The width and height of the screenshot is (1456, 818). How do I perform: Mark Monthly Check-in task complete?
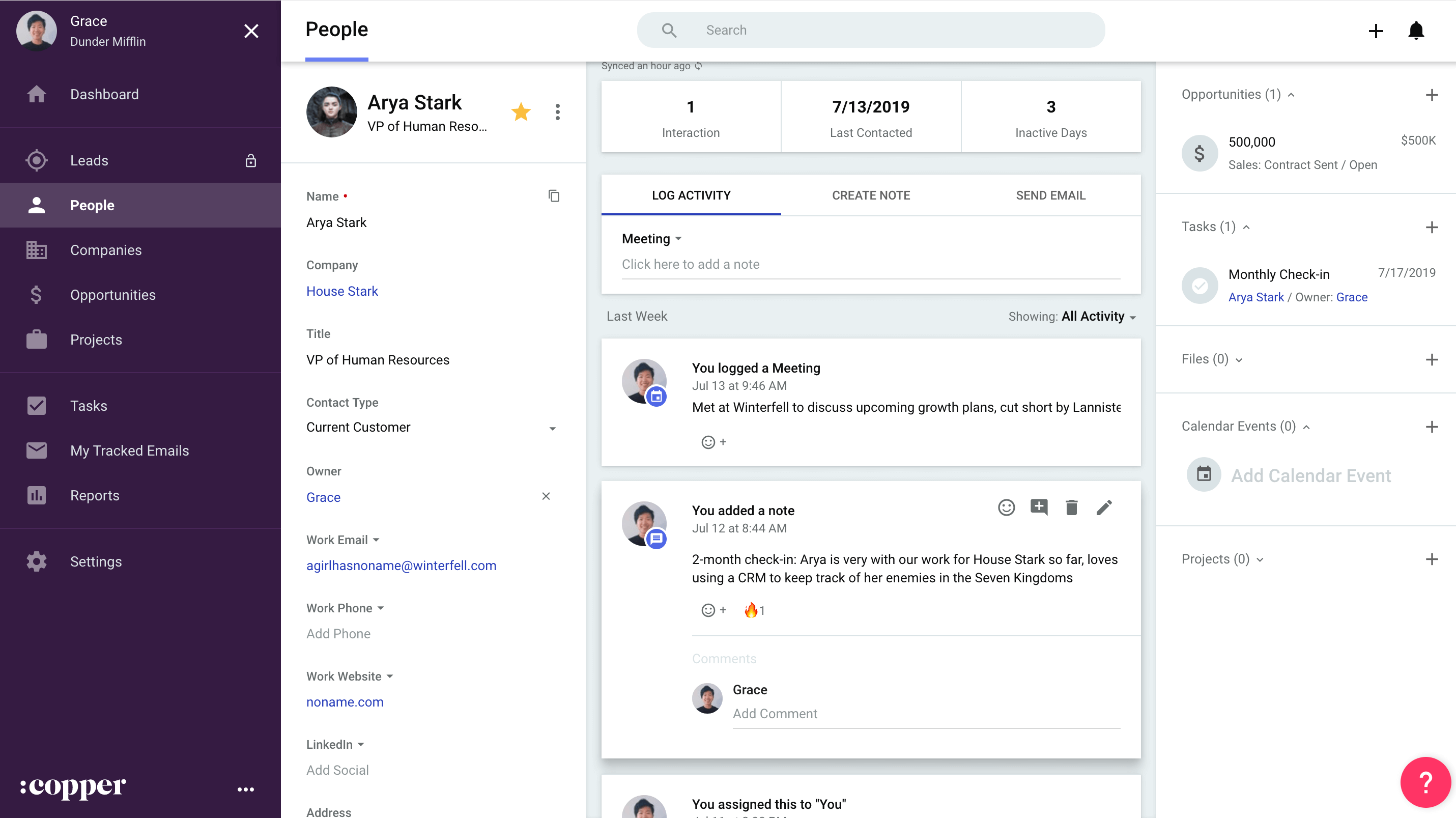pos(1200,286)
